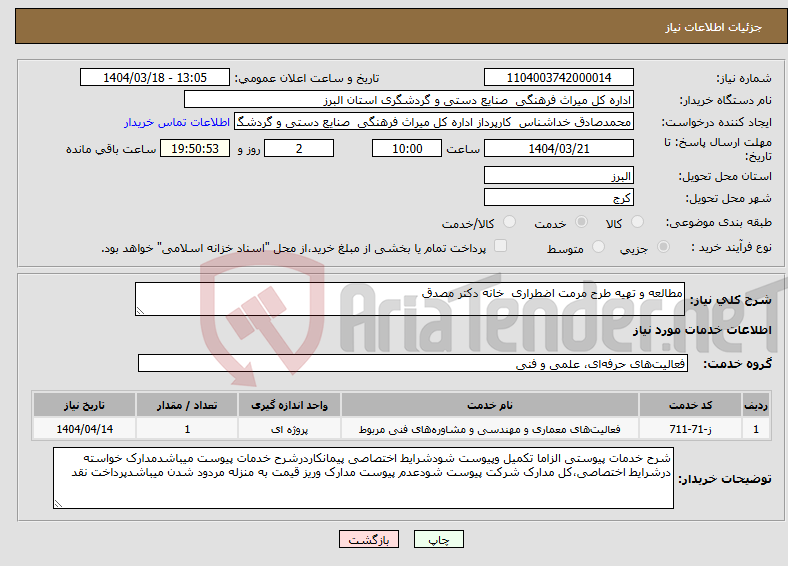Click the نوع فرآیند خرید label
This screenshot has height=566, width=788.
(x=731, y=247)
